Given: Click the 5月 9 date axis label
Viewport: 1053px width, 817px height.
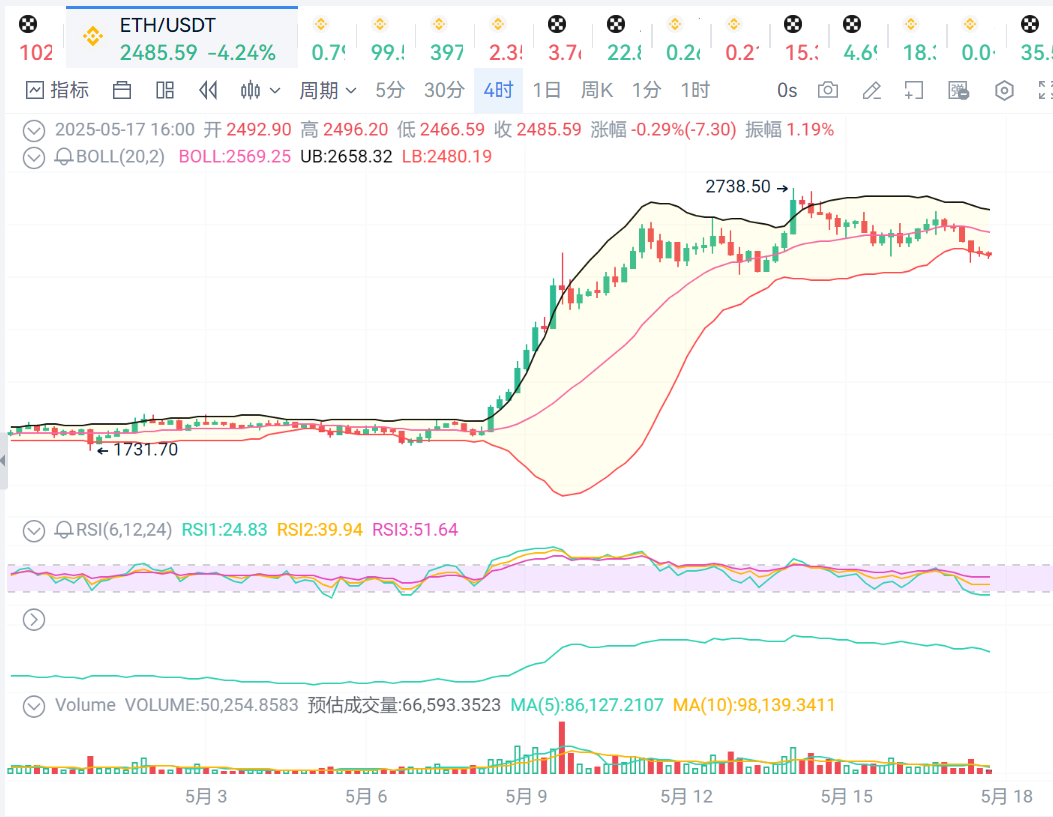Looking at the screenshot, I should (x=526, y=797).
